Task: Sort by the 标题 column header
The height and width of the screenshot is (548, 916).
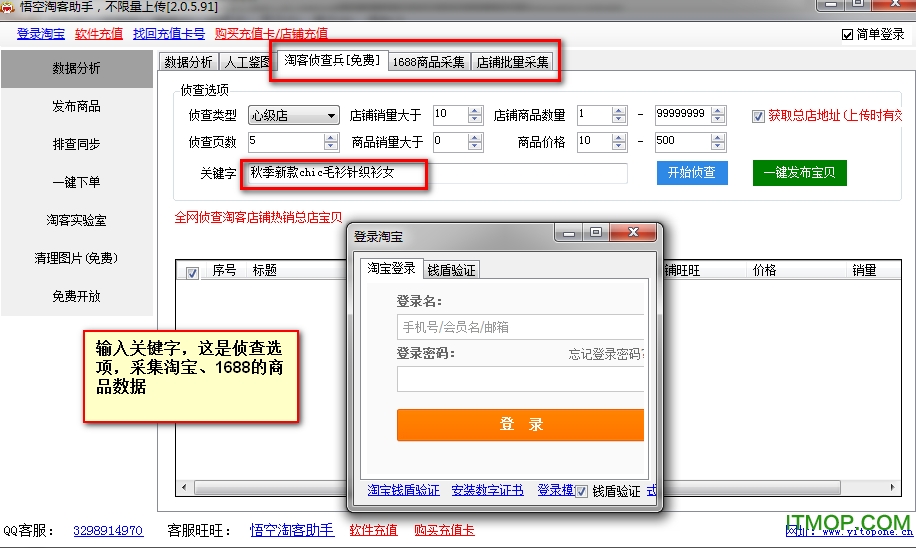Action: point(264,270)
